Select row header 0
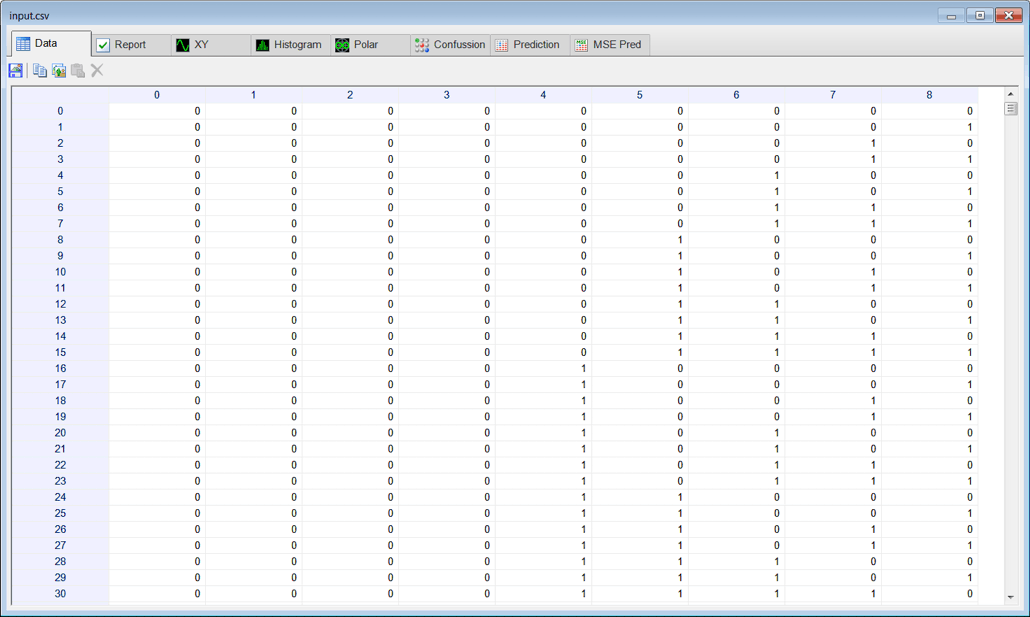This screenshot has width=1030, height=617. [x=60, y=111]
